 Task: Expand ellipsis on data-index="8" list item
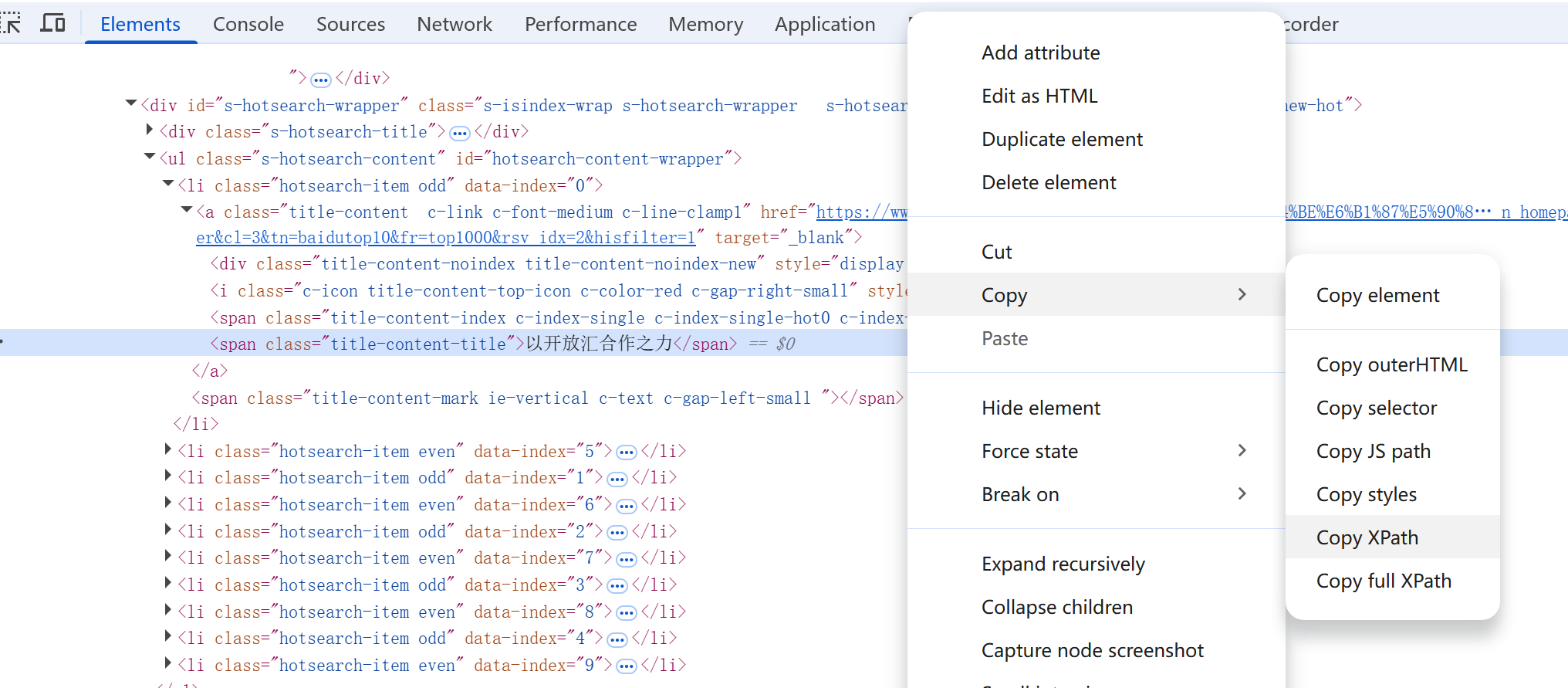(x=627, y=613)
